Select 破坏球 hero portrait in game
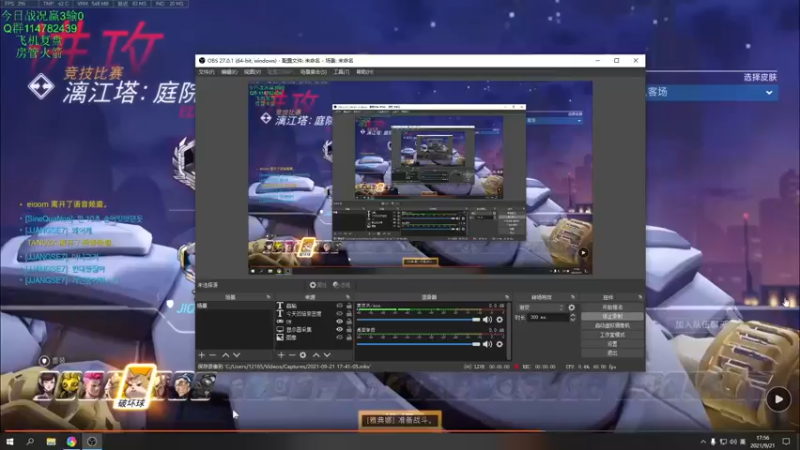800x450 pixels. pyautogui.click(x=136, y=386)
